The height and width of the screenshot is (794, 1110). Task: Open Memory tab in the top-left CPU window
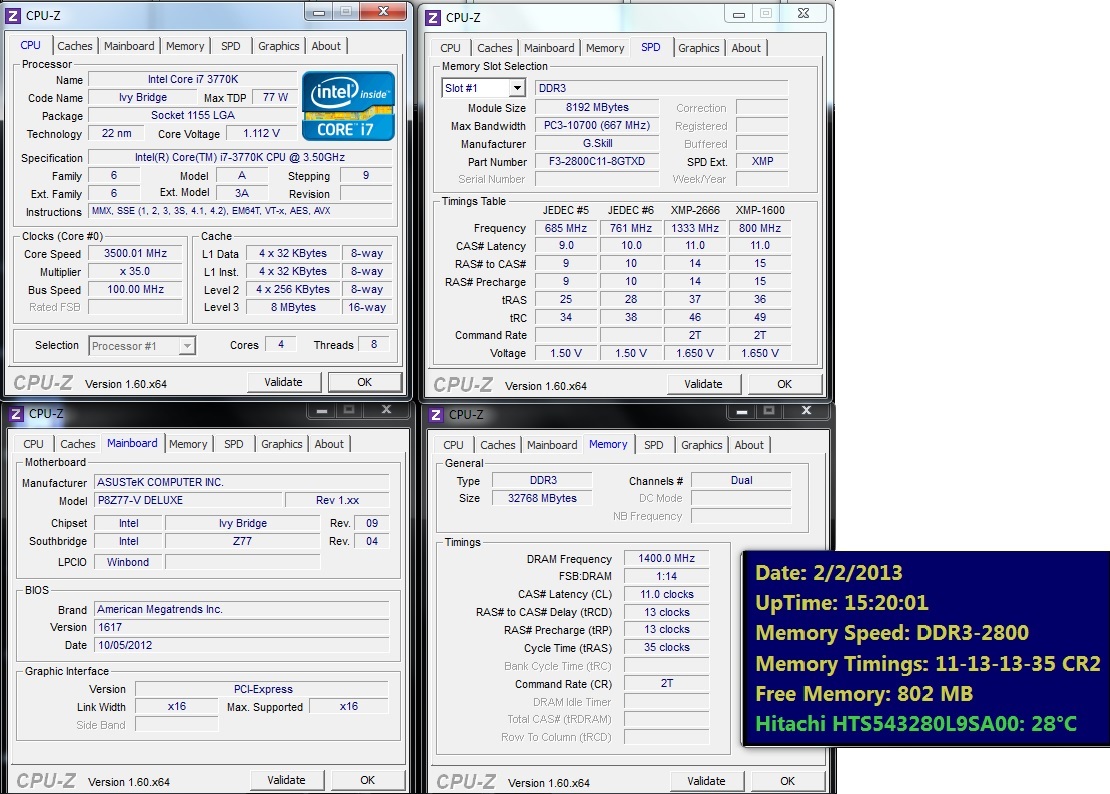pyautogui.click(x=185, y=46)
